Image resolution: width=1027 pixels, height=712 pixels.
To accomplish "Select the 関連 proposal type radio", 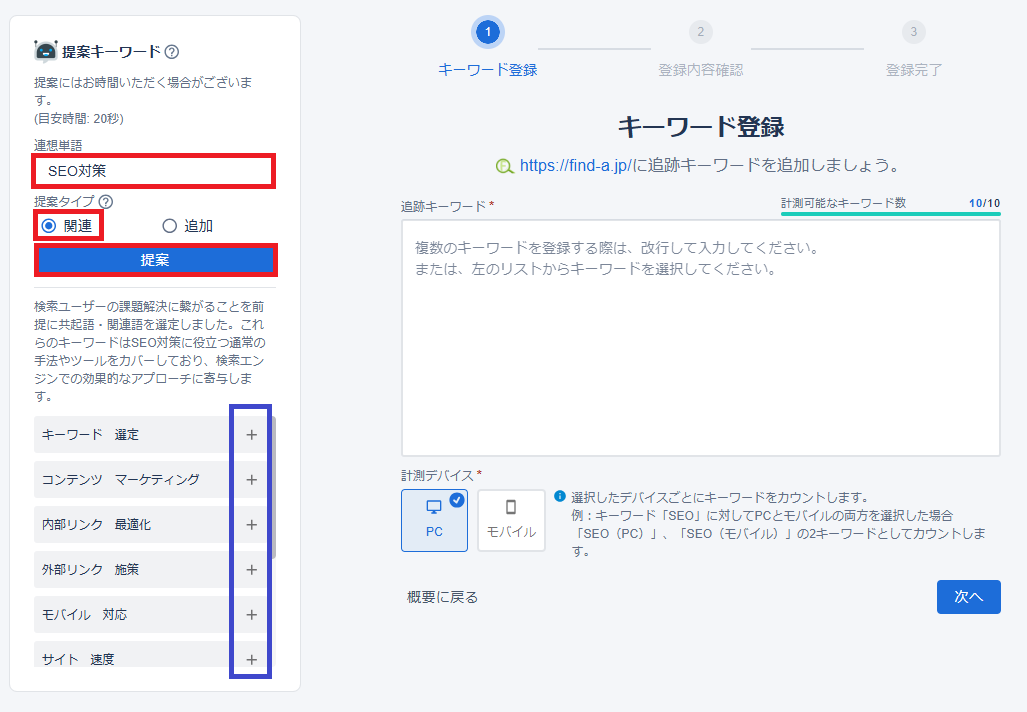I will [x=48, y=226].
